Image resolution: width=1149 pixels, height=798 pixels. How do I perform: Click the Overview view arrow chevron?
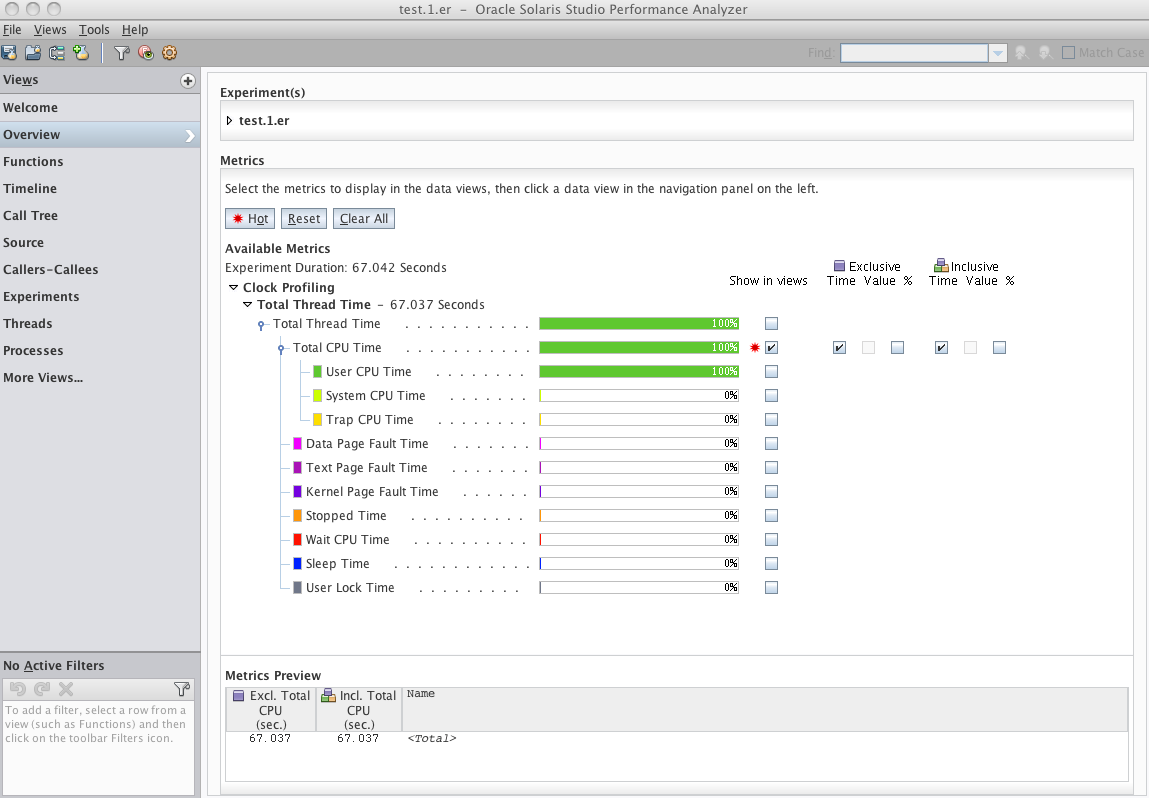[x=190, y=136]
